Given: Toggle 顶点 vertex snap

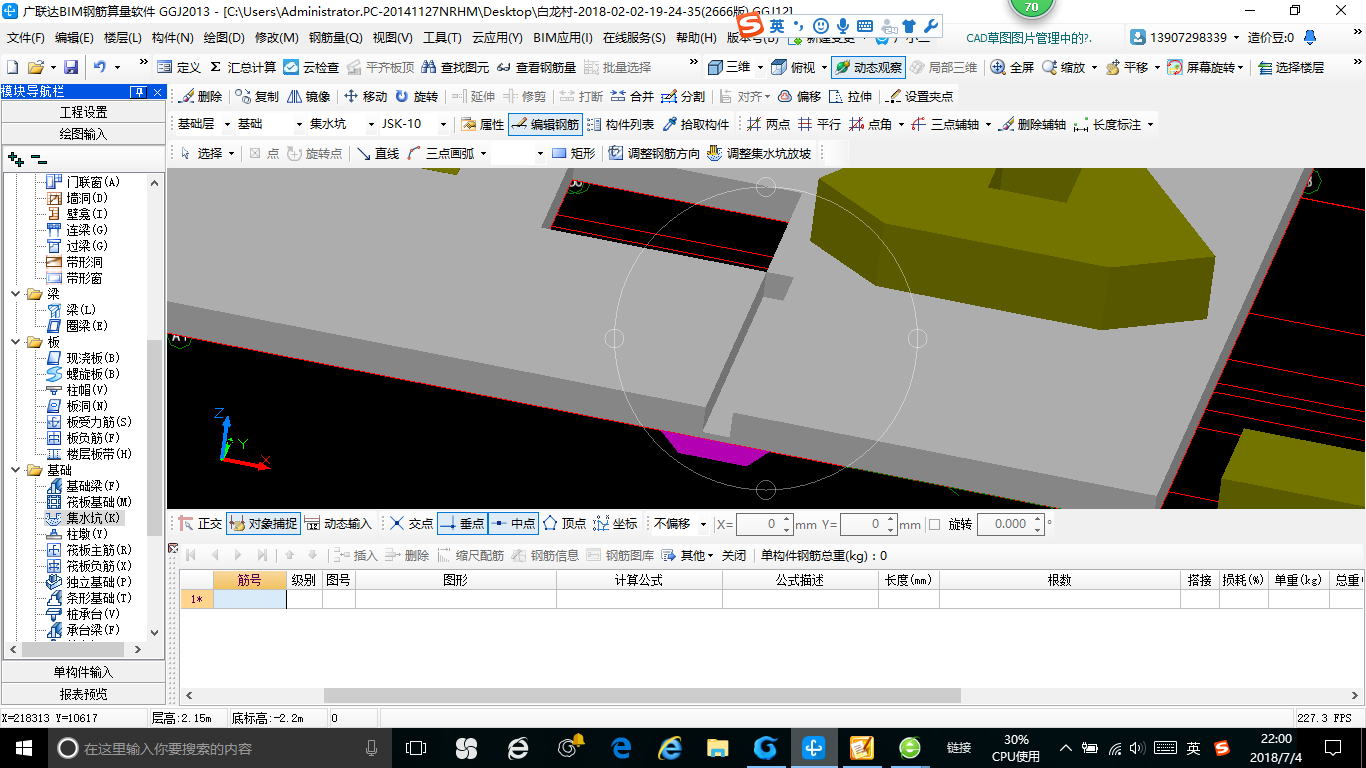Looking at the screenshot, I should (x=564, y=523).
